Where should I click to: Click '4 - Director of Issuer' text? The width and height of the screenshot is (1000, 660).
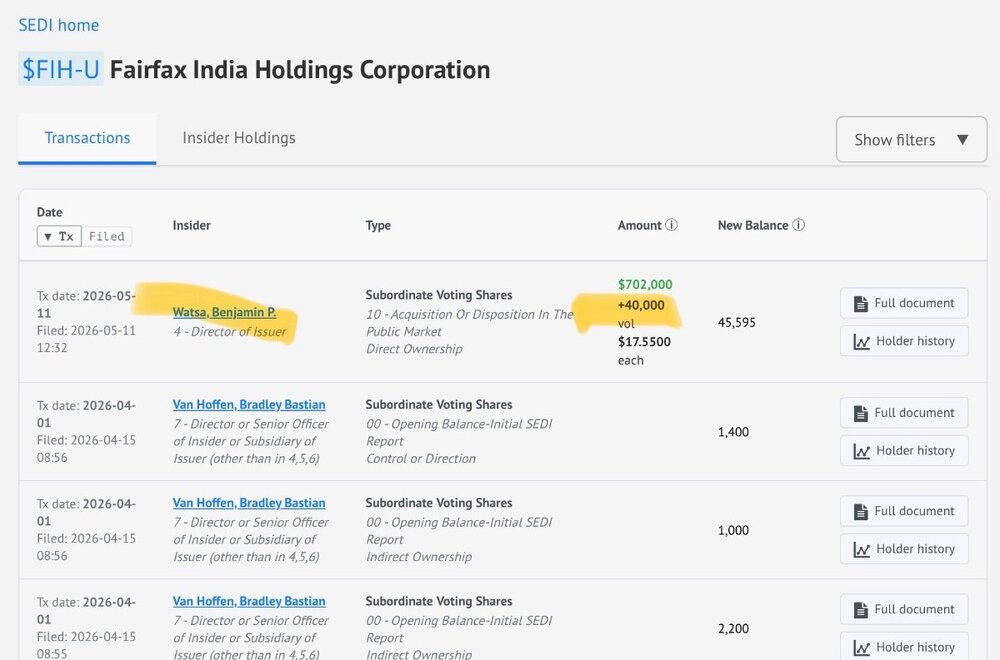coord(230,332)
